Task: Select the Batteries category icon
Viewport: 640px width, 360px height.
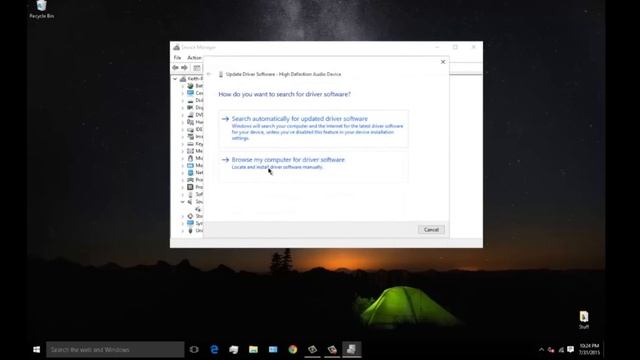Action: coord(191,86)
